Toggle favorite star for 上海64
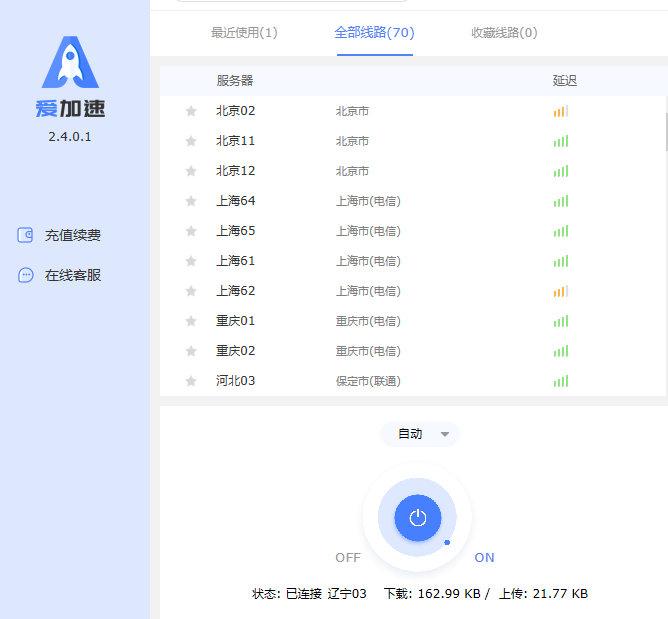This screenshot has width=668, height=619. (x=191, y=201)
